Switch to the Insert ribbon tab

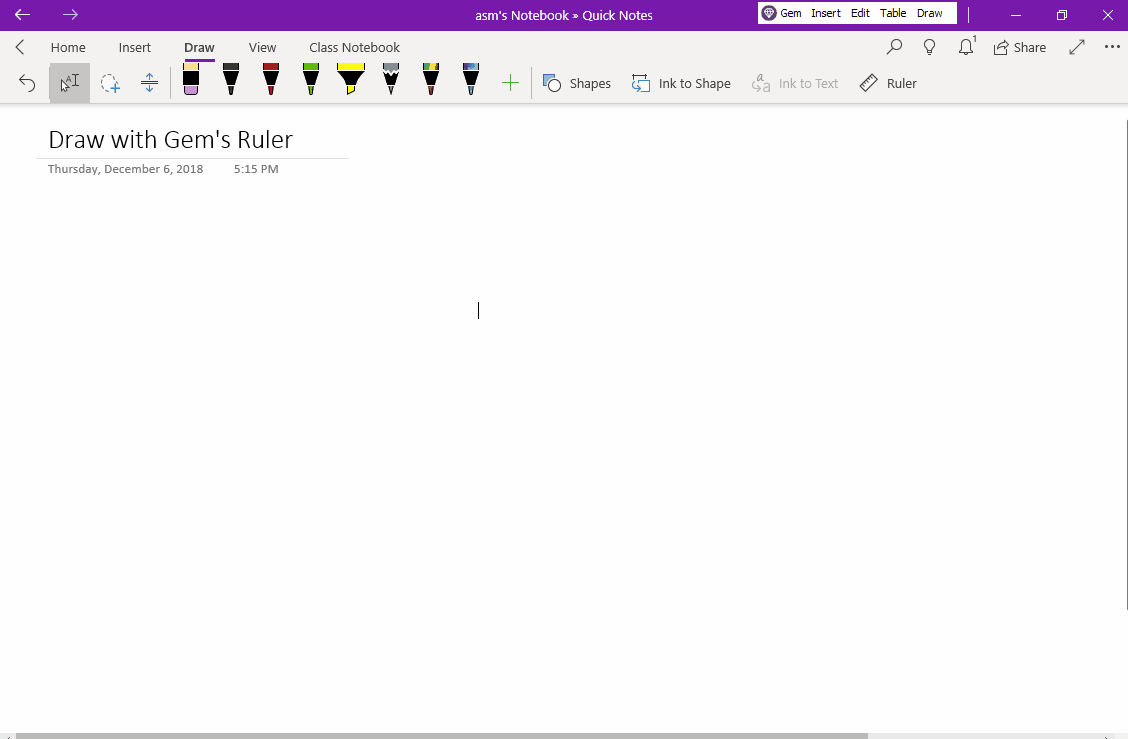(x=135, y=47)
